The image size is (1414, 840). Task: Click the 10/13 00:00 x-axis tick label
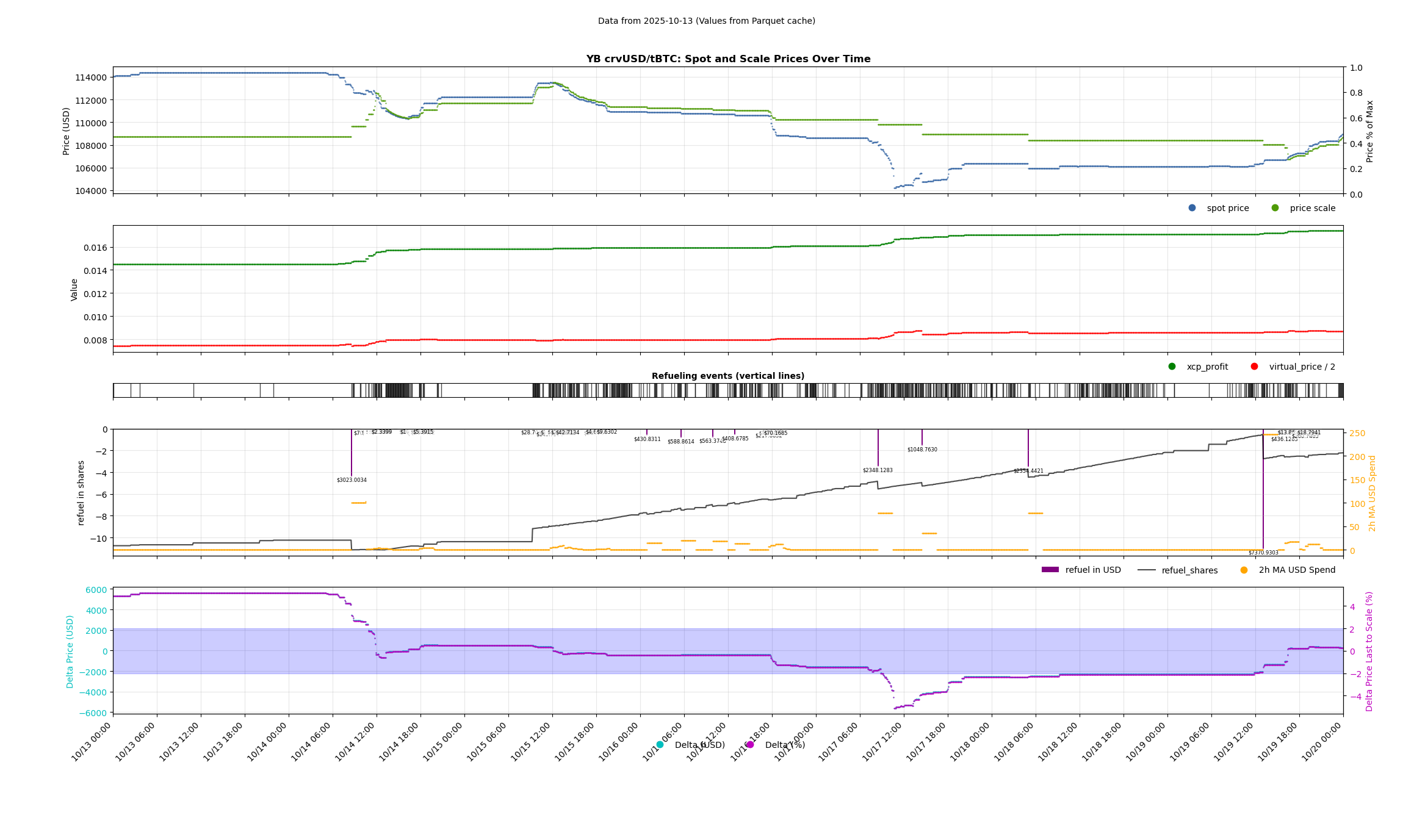pyautogui.click(x=92, y=742)
